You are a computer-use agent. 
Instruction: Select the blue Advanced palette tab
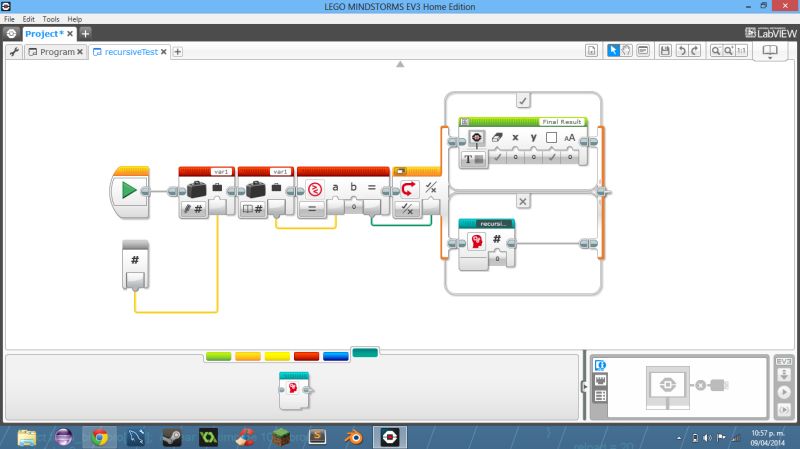[x=336, y=356]
